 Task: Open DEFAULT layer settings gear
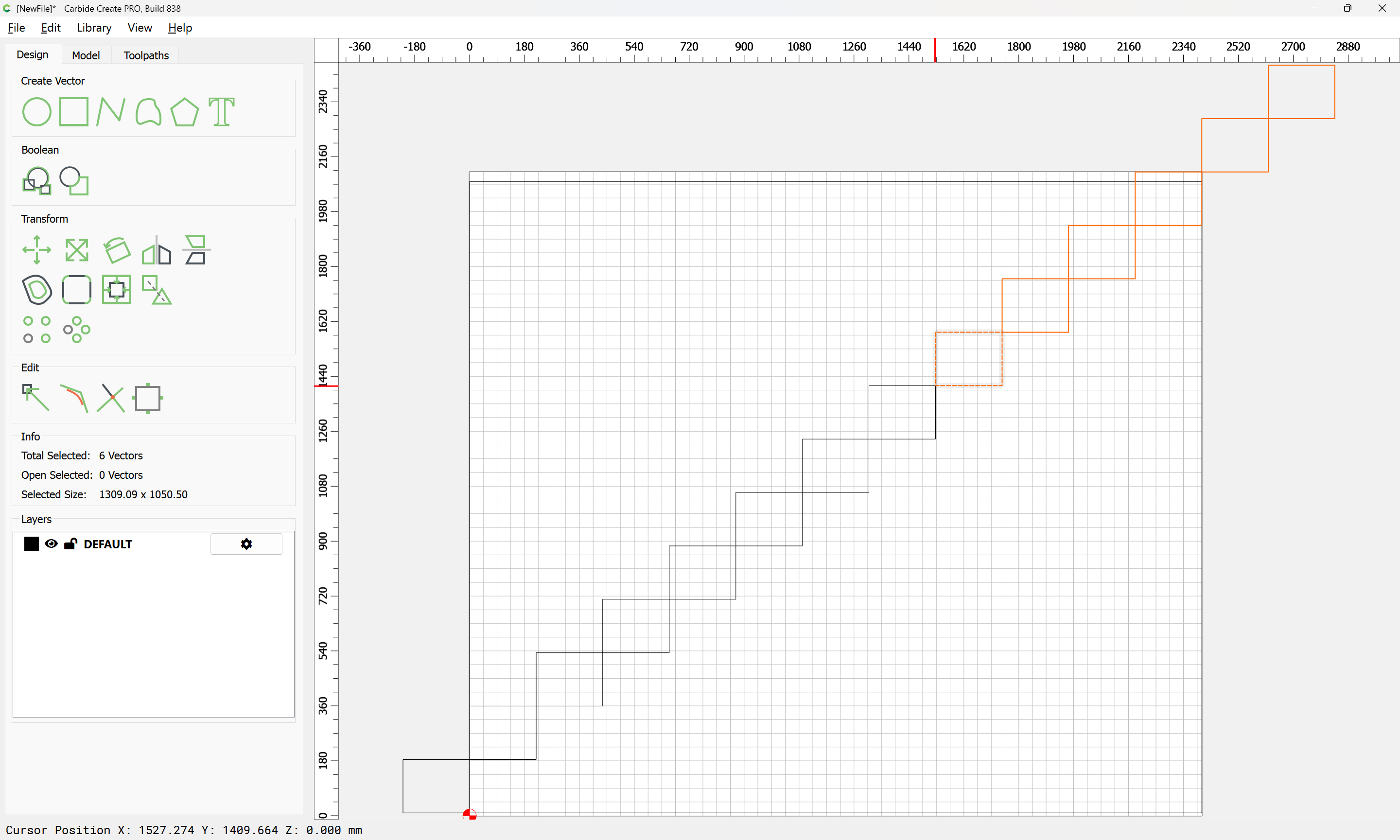pyautogui.click(x=246, y=544)
